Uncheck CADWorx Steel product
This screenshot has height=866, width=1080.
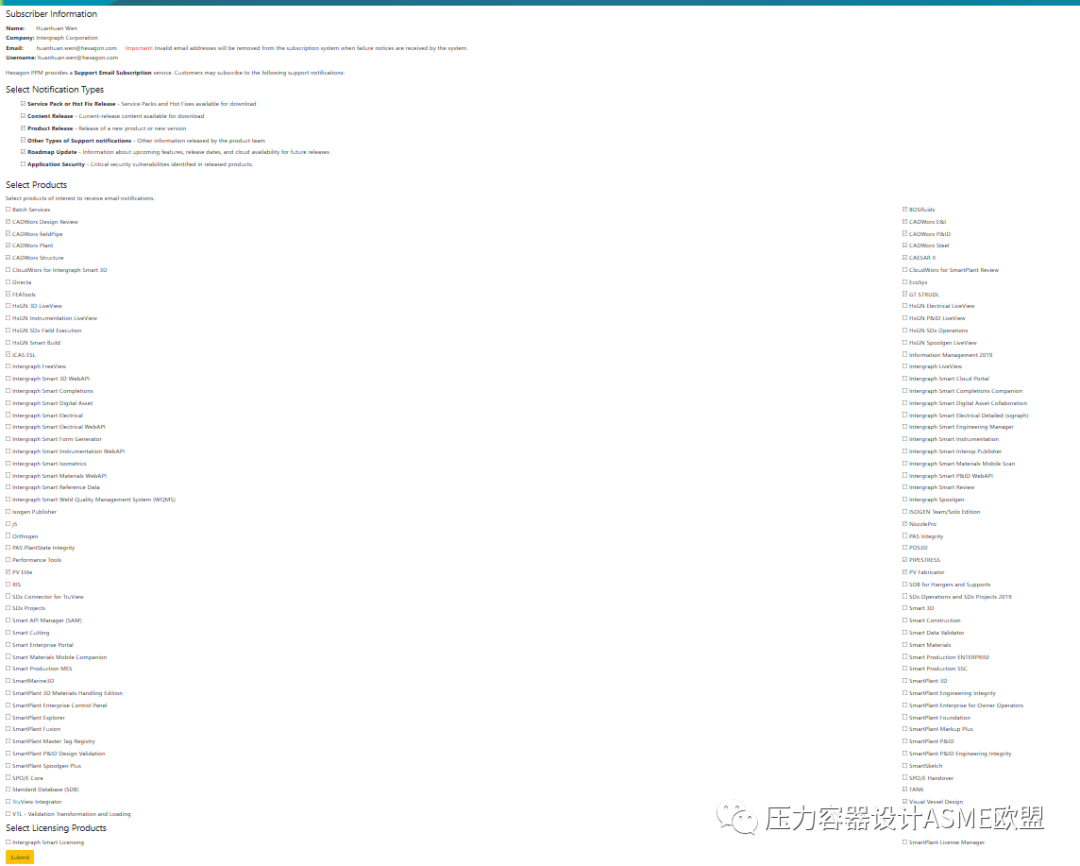point(905,245)
